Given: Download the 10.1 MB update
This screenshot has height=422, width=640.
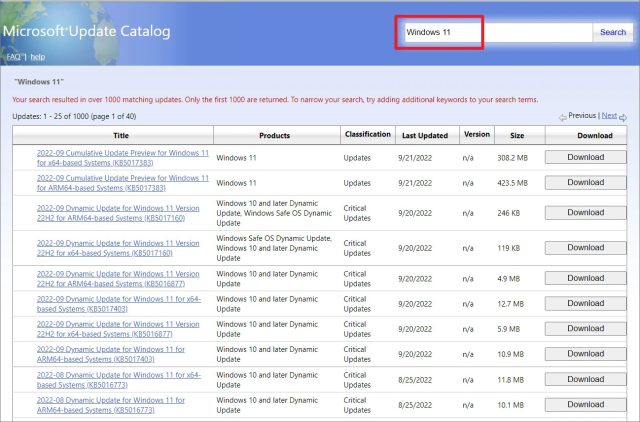Looking at the screenshot, I should click(x=585, y=405).
